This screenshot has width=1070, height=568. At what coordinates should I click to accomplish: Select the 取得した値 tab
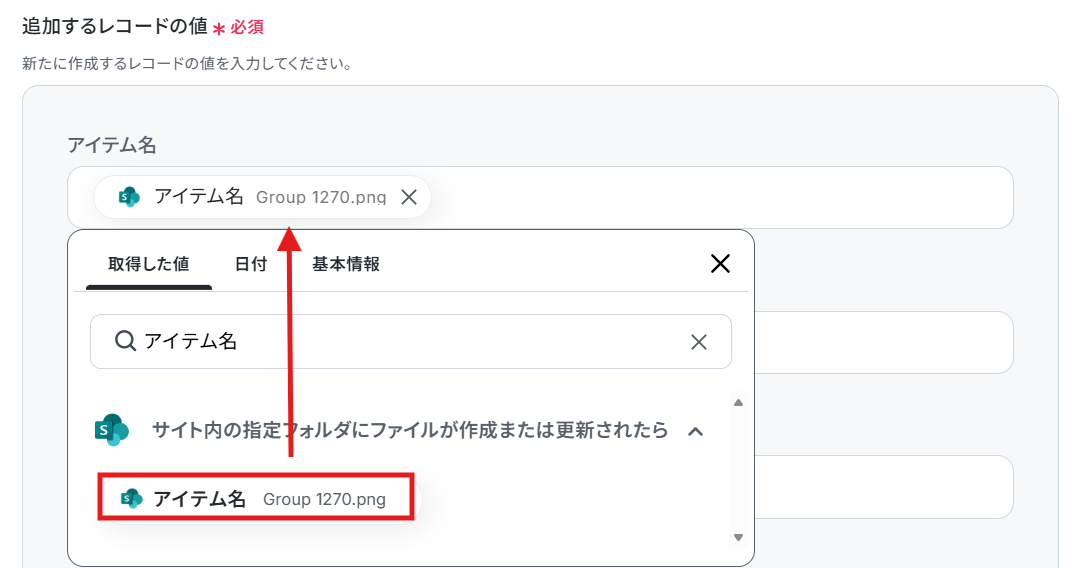coord(149,264)
